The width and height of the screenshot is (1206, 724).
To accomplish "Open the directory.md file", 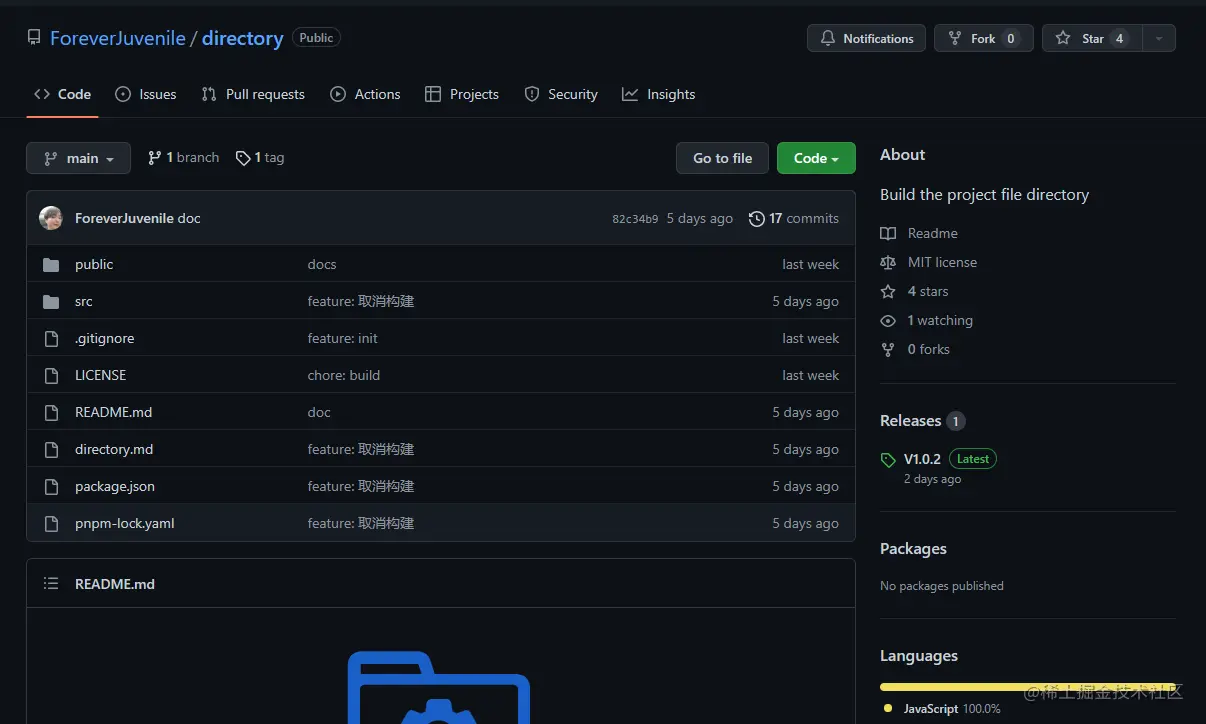I will (114, 449).
